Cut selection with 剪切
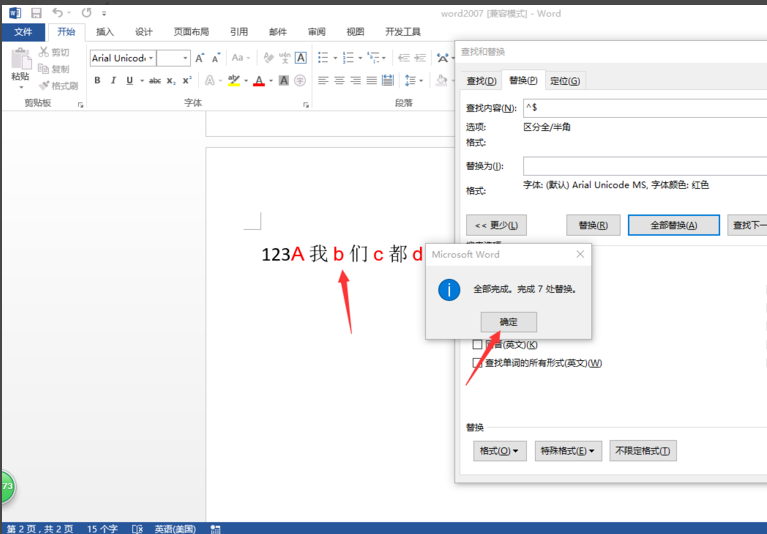767x534 pixels. (x=54, y=52)
